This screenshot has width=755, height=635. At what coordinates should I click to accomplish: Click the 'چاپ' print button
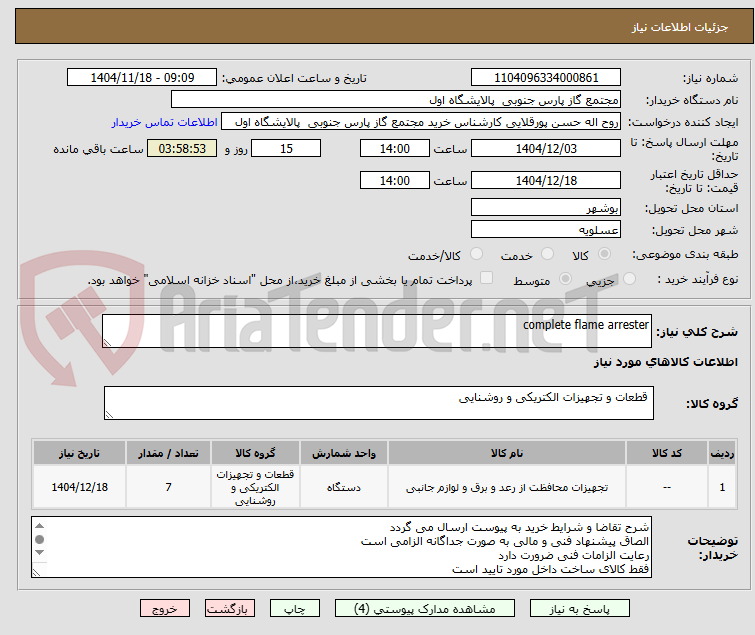(295, 609)
